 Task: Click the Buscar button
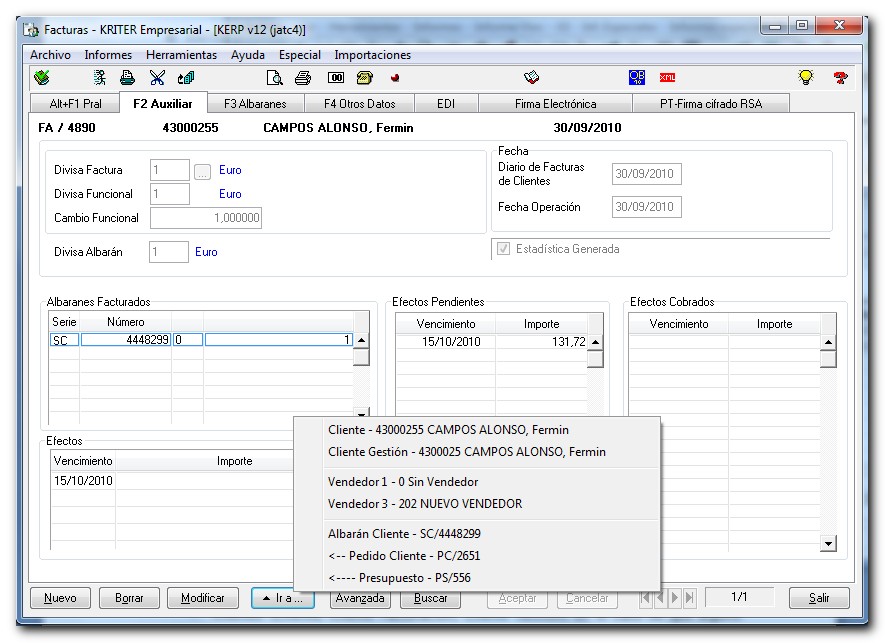point(430,599)
